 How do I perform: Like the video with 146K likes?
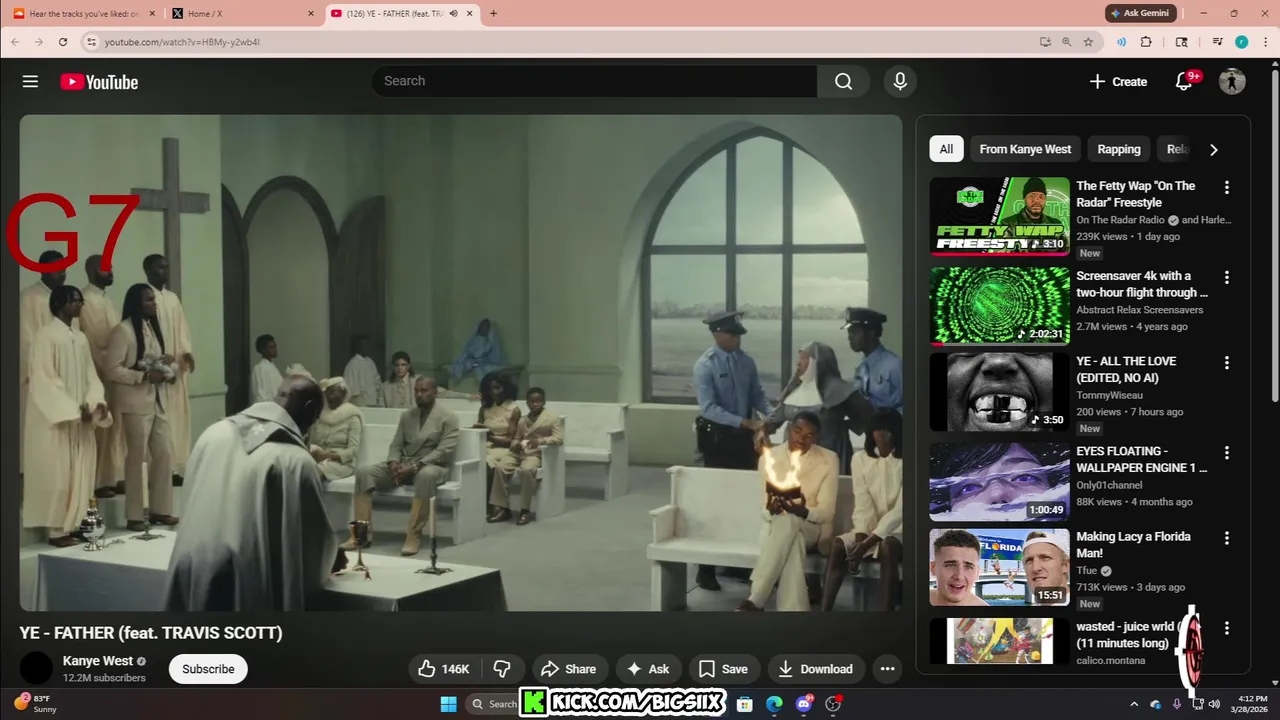(x=443, y=669)
